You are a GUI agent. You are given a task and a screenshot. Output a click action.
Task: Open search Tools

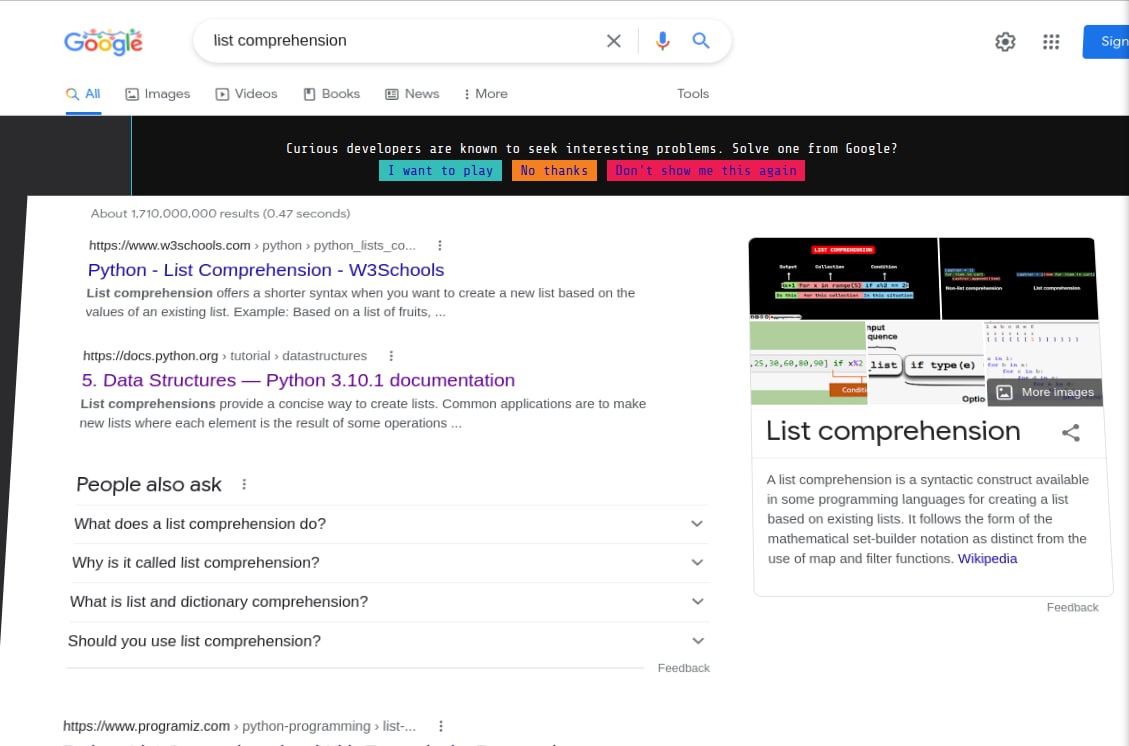693,94
